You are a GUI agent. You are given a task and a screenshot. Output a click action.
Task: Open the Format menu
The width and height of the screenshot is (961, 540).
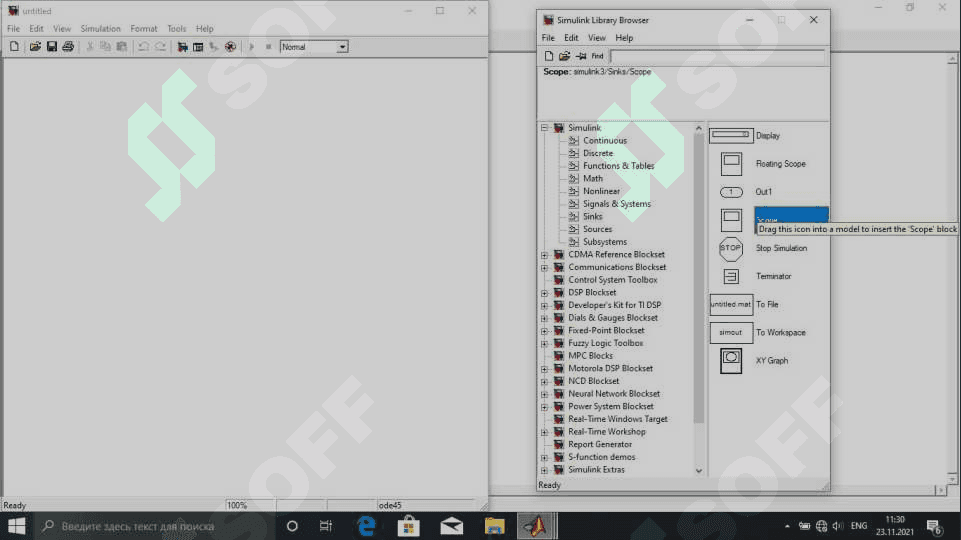tap(144, 28)
